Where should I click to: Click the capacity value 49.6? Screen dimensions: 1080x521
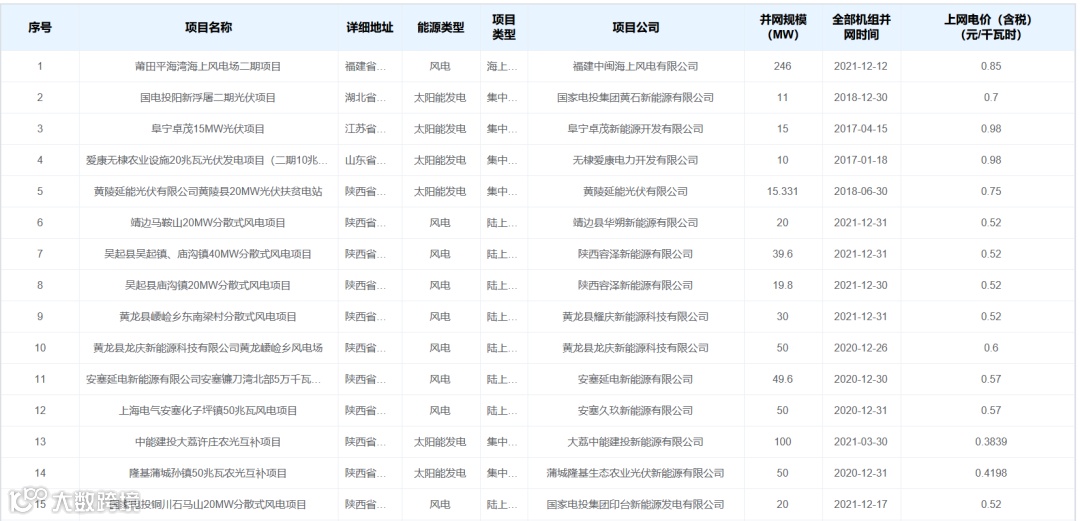click(x=782, y=380)
